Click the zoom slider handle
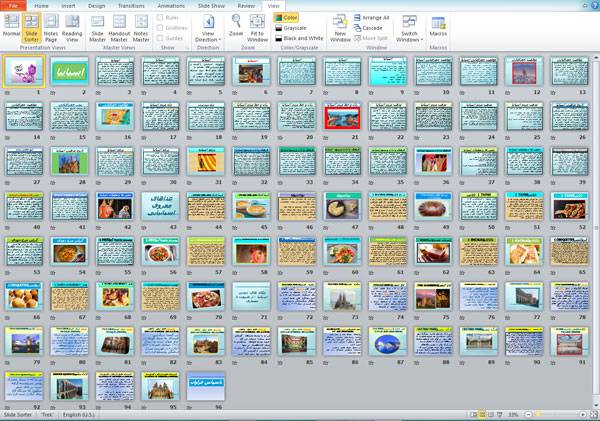Image resolution: width=600 pixels, height=421 pixels. (538, 414)
